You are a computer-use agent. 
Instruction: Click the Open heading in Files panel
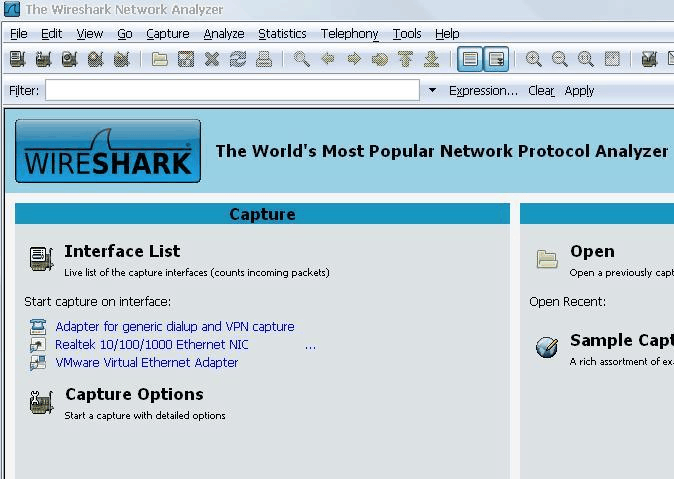tap(592, 252)
